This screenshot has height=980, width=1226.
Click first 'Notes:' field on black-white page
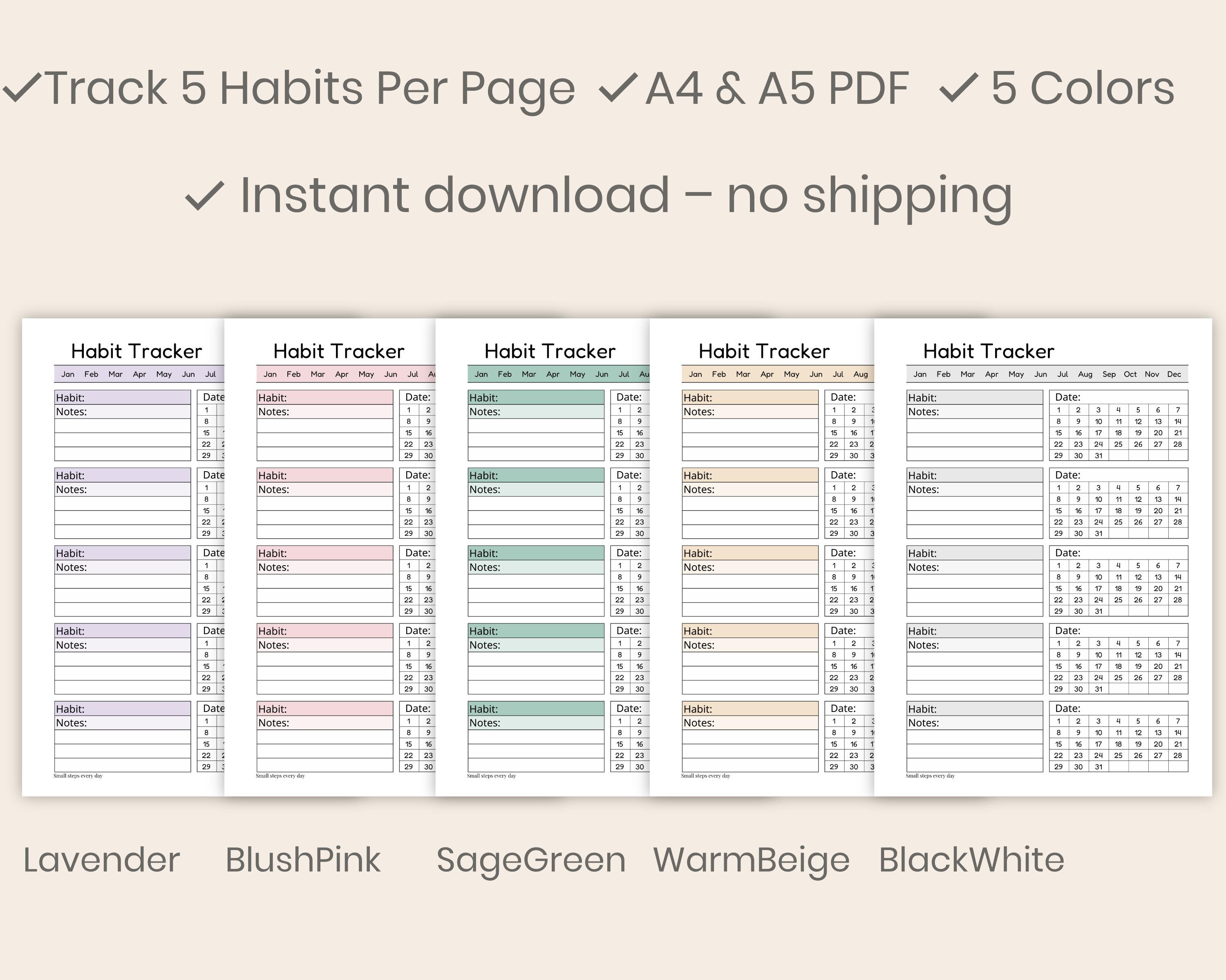click(x=975, y=412)
